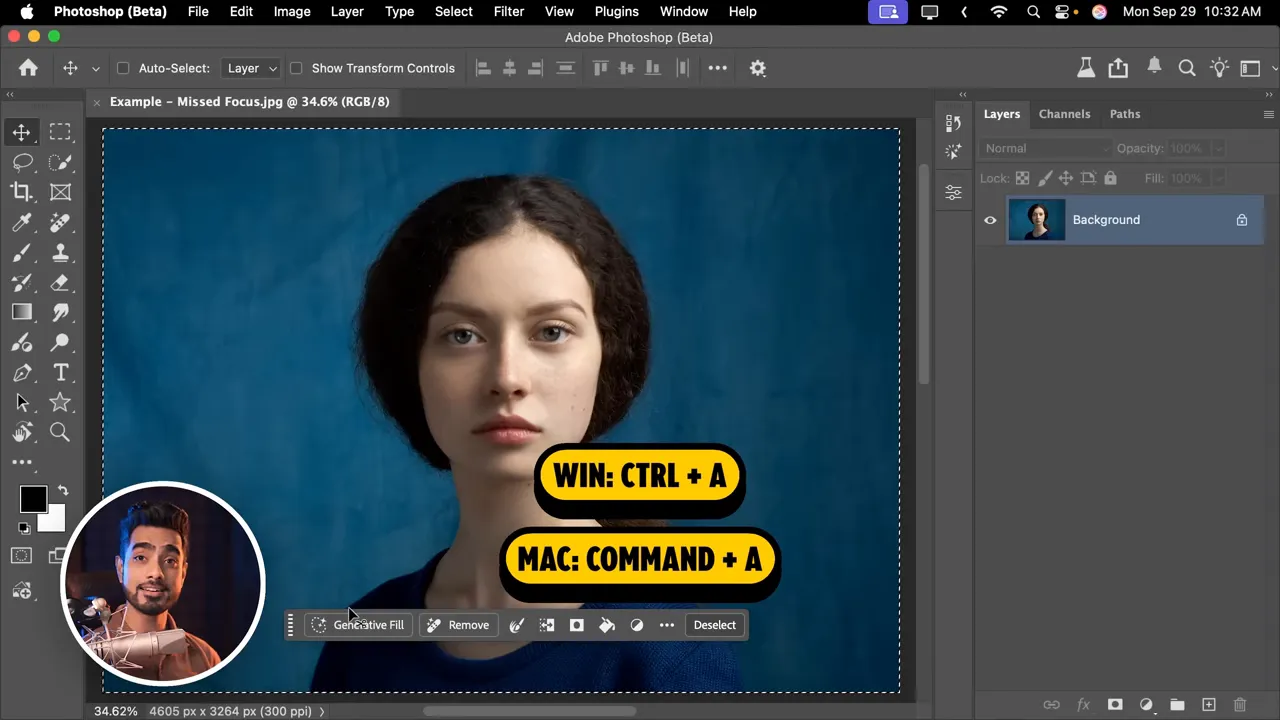This screenshot has height=720, width=1280.
Task: Hide the Background layer with eye icon
Action: pos(990,220)
